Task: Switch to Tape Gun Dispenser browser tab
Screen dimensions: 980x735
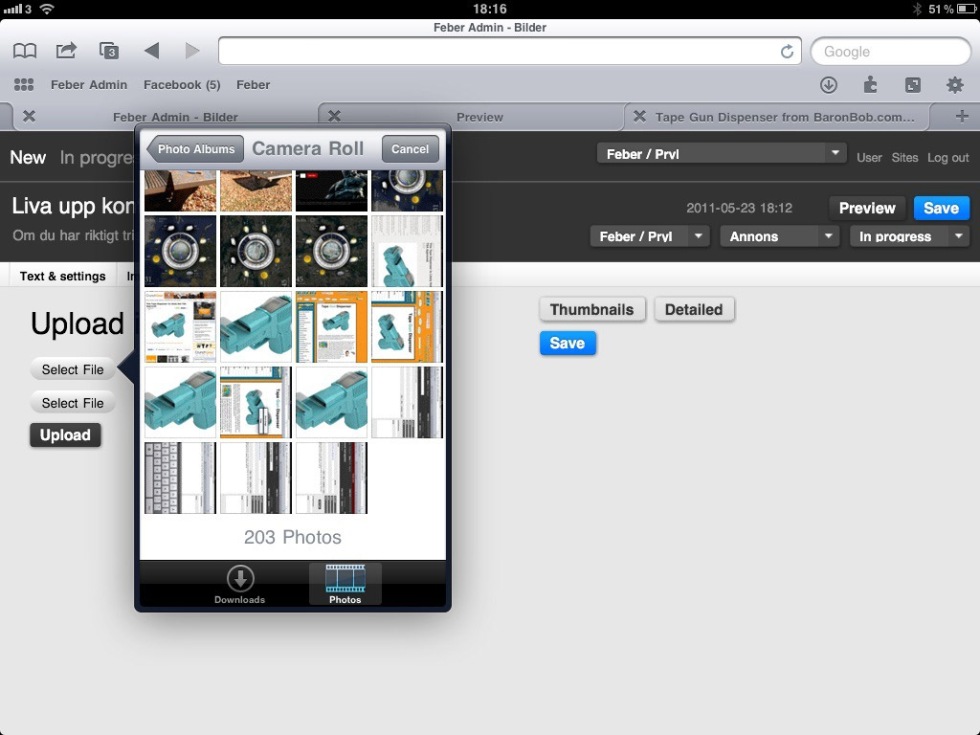Action: point(784,117)
